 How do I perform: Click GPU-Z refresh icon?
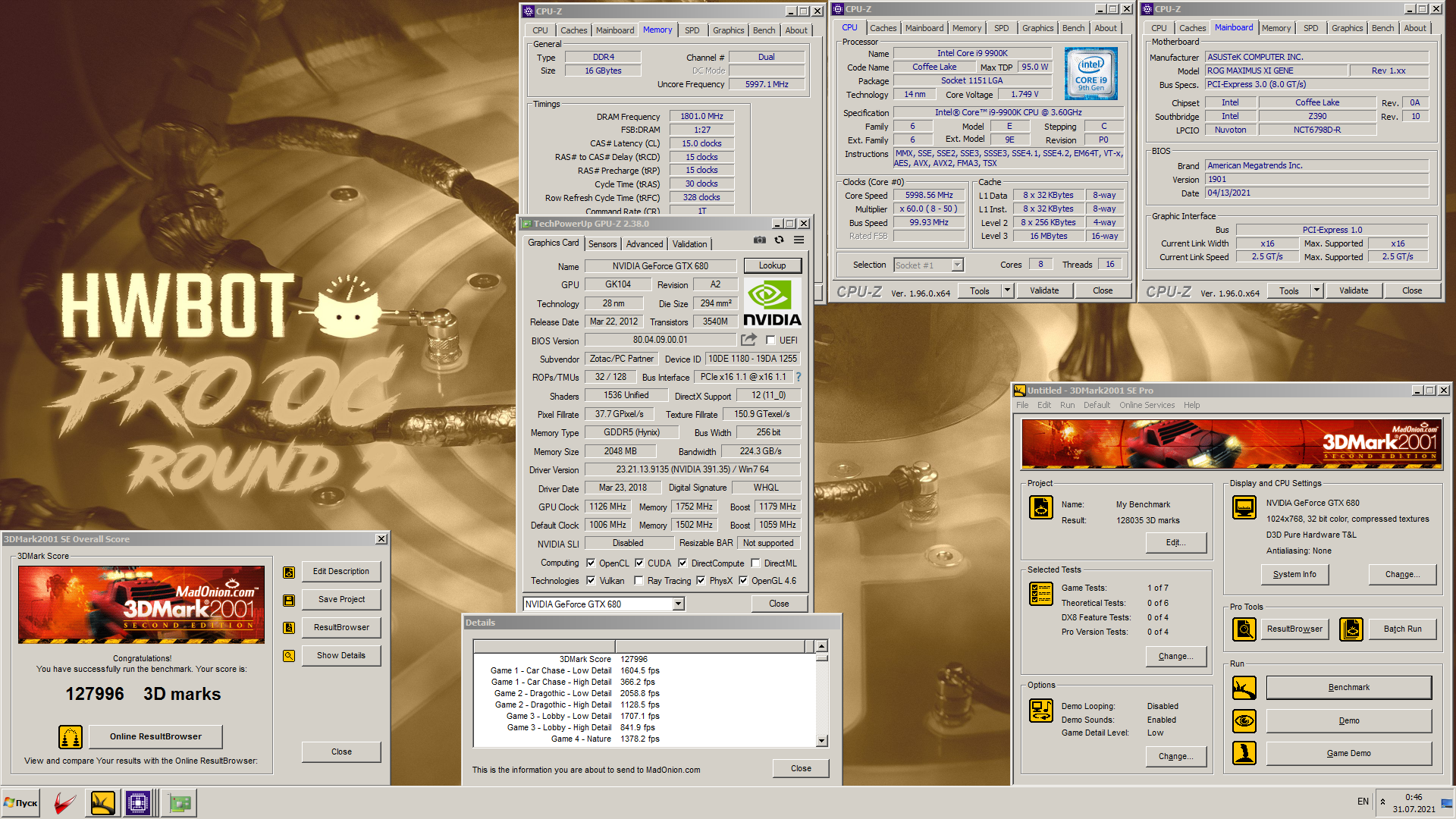779,240
